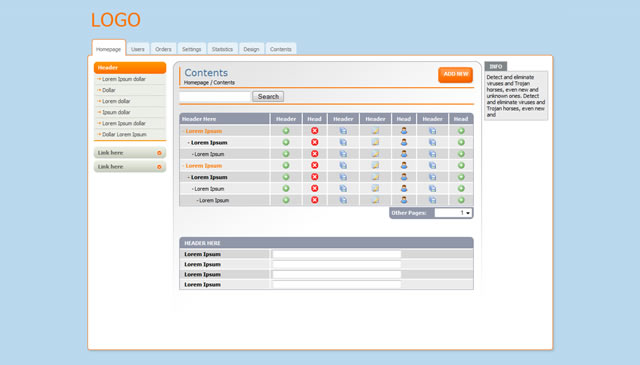Screen dimensions: 640x365
Task: Click the orange icon on first 'Link here' button
Action: [159, 153]
